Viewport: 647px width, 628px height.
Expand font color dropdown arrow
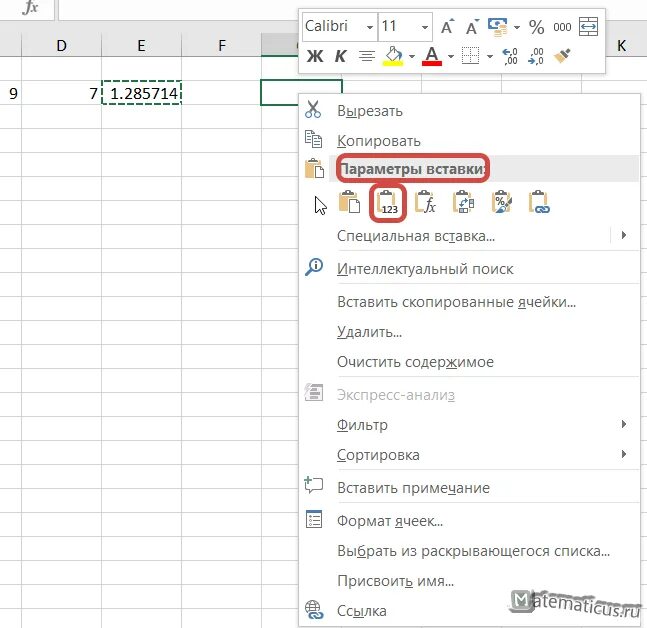click(451, 56)
